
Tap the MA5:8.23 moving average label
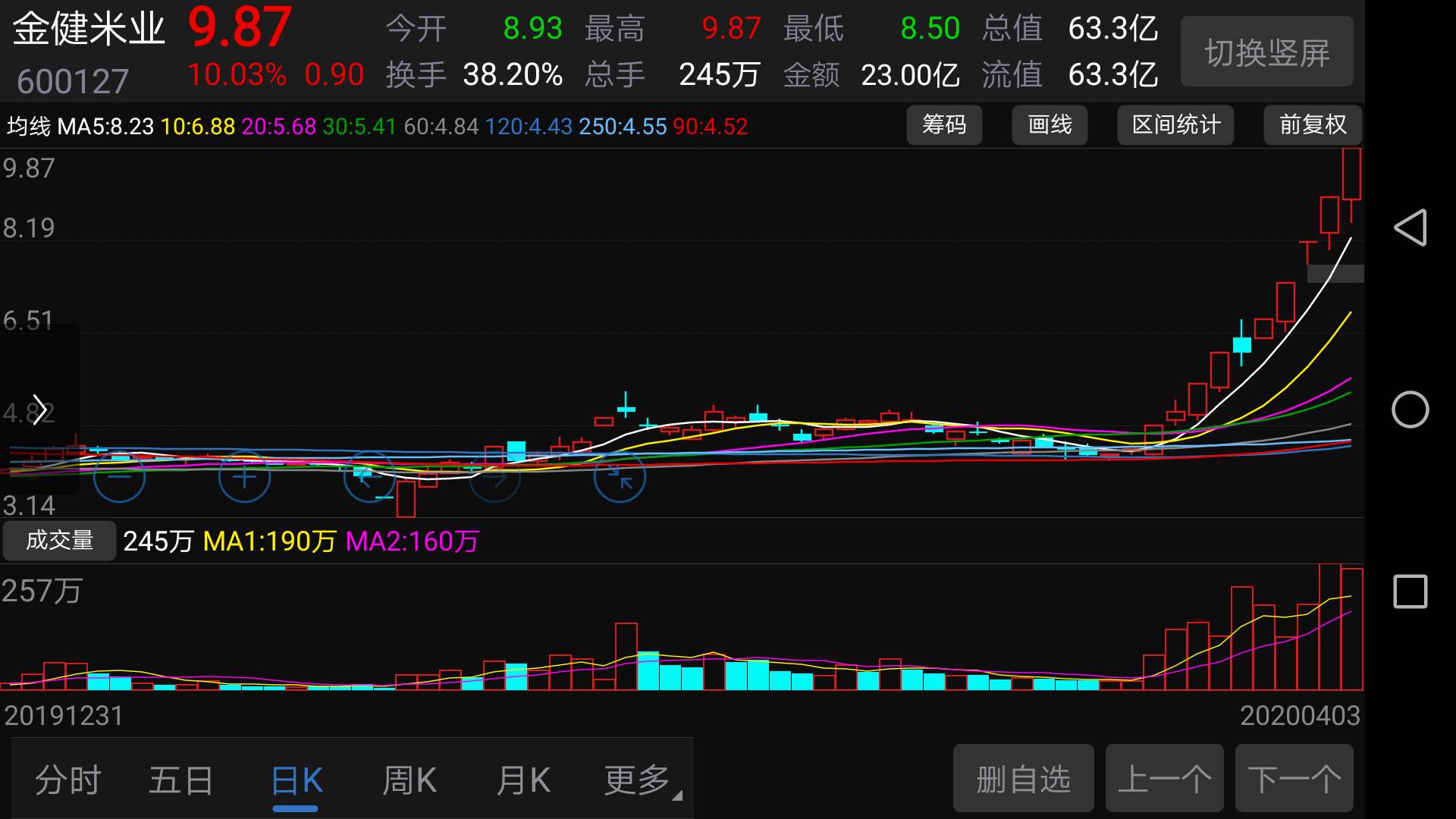click(x=105, y=126)
